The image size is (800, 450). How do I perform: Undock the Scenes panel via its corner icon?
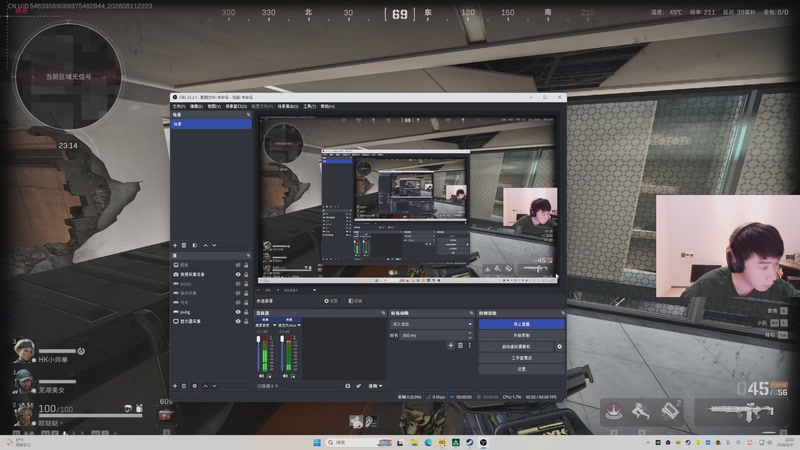248,115
